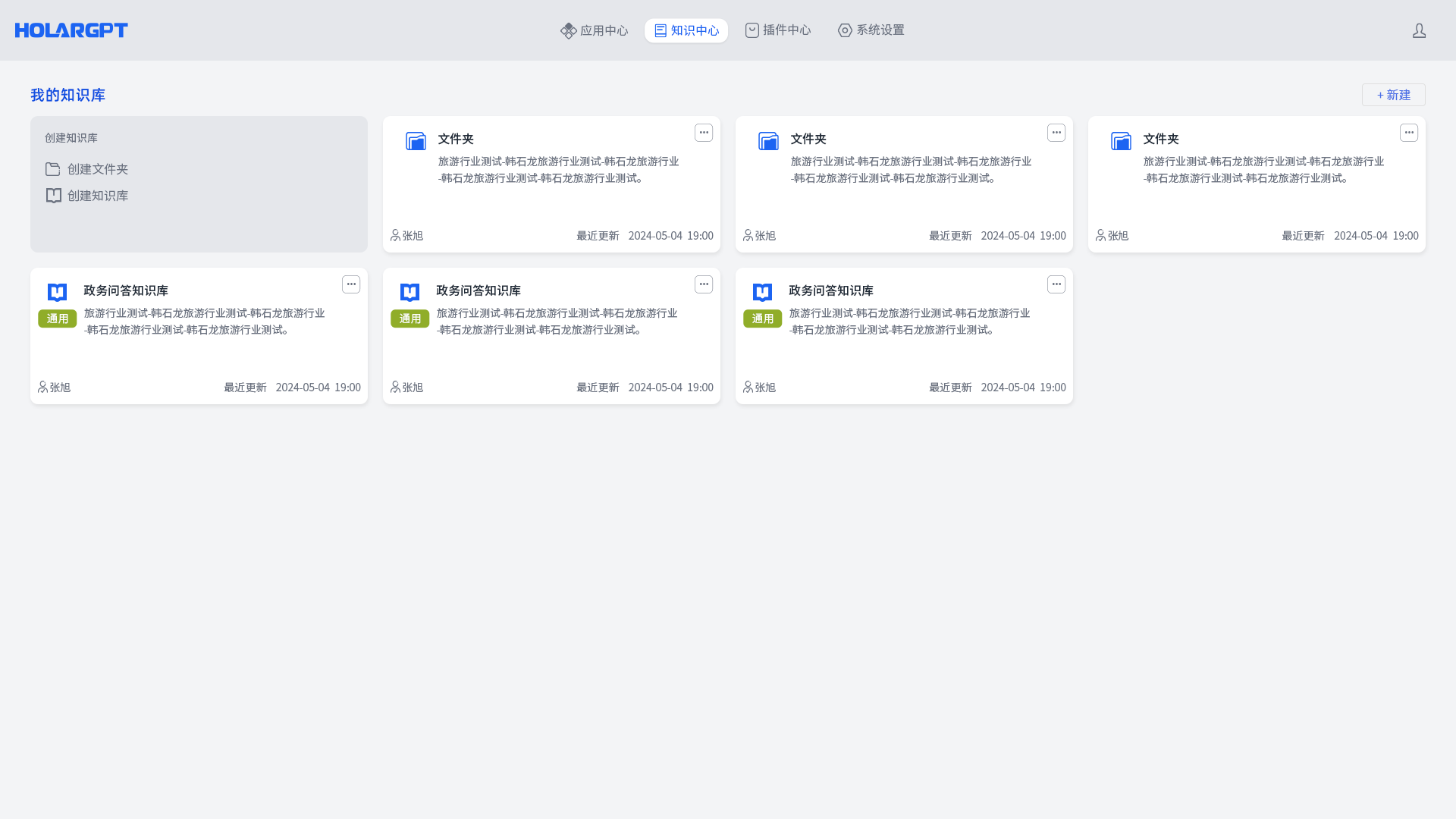Open middle 政务问答知识库 title
Viewport: 1456px width, 819px height.
tap(479, 290)
